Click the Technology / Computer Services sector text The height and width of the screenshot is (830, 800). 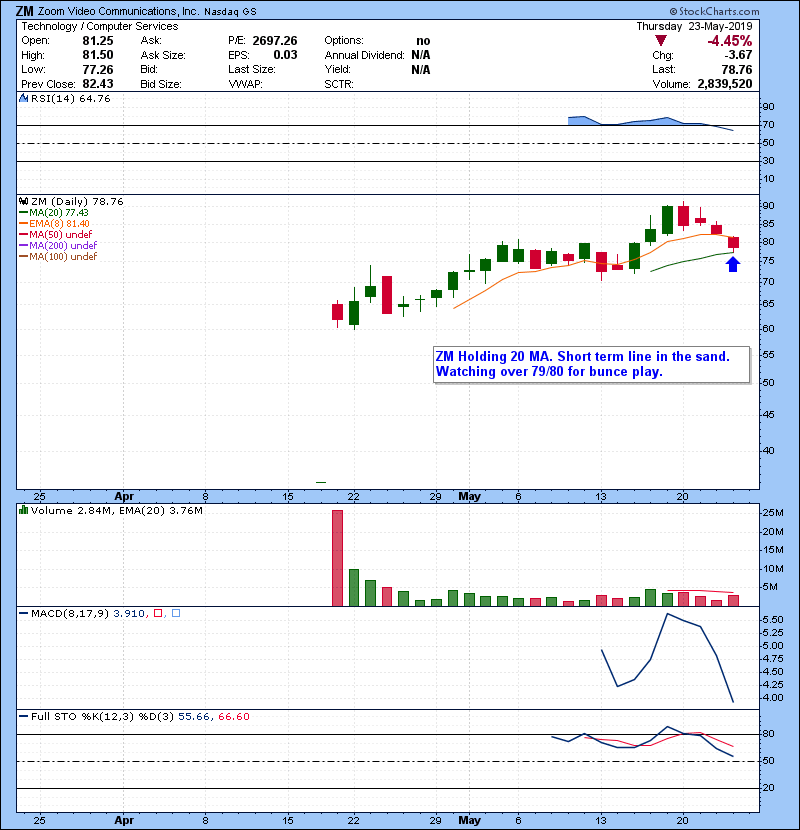click(x=100, y=26)
